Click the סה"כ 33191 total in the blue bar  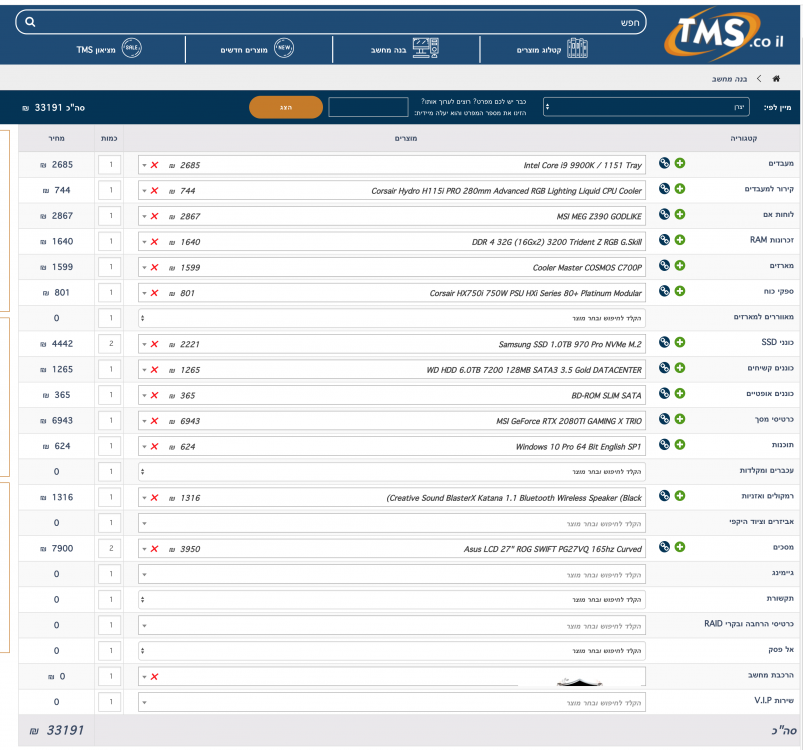(54, 108)
